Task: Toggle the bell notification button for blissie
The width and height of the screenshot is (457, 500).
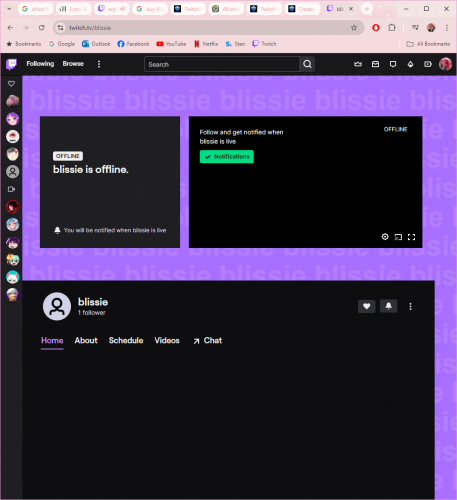Action: point(388,306)
